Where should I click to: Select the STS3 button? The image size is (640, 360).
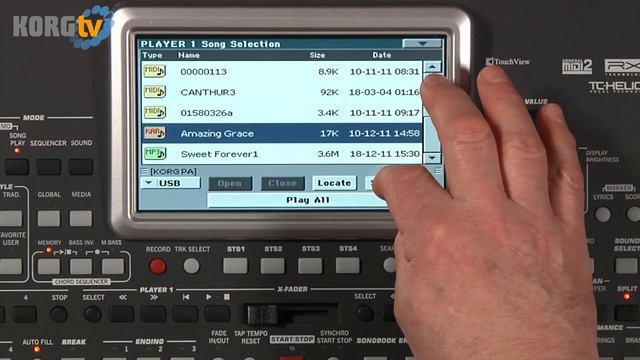tap(310, 266)
